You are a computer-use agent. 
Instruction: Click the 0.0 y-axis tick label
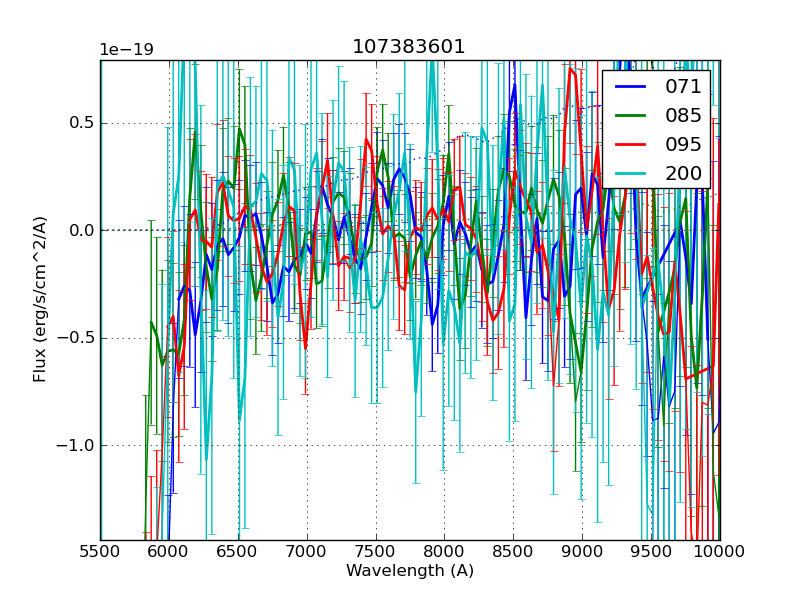click(x=82, y=231)
